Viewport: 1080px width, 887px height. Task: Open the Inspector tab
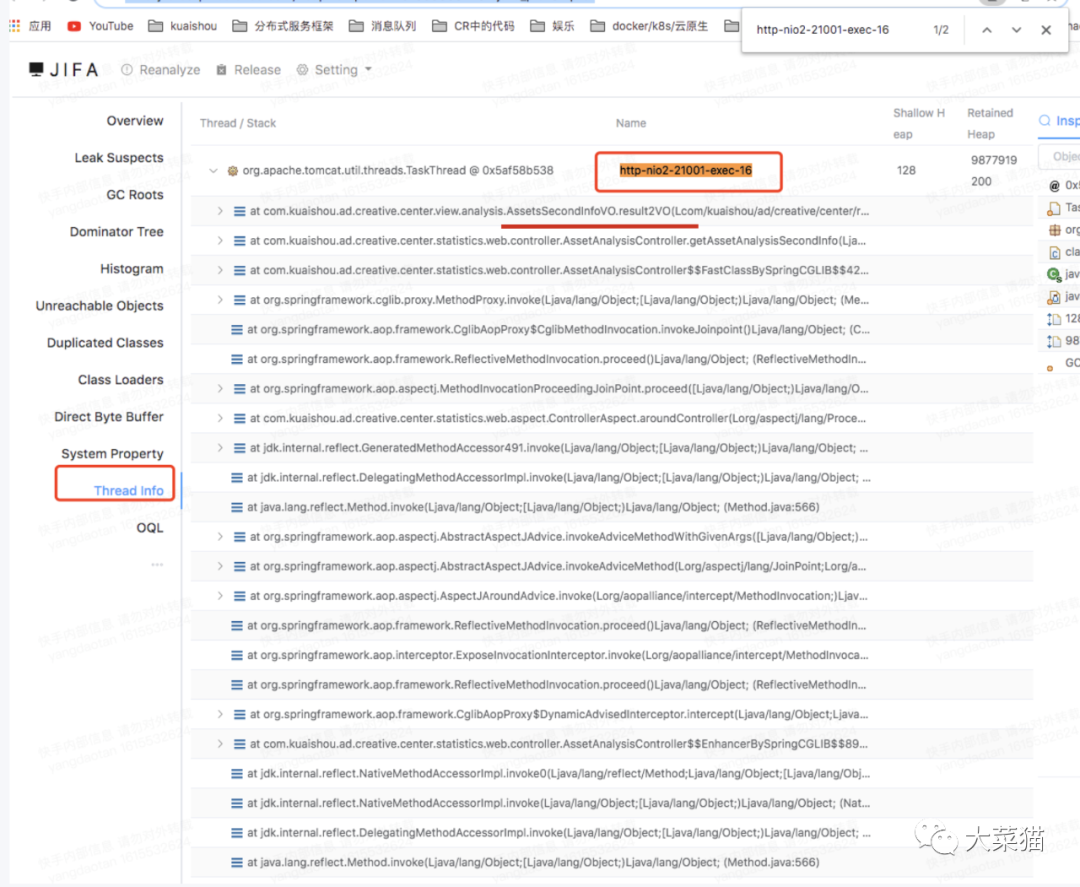pyautogui.click(x=1059, y=121)
